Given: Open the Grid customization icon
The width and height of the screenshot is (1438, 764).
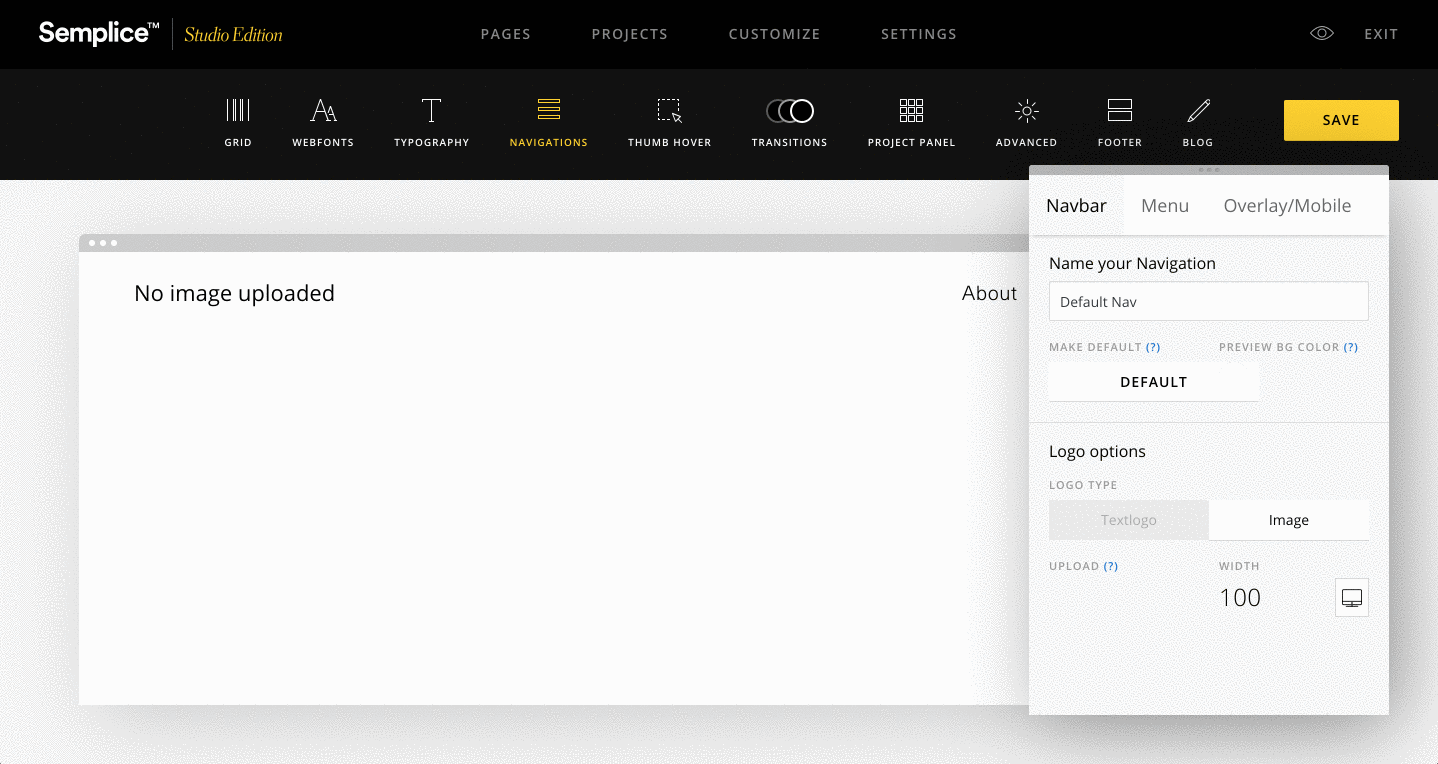Looking at the screenshot, I should pos(238,111).
